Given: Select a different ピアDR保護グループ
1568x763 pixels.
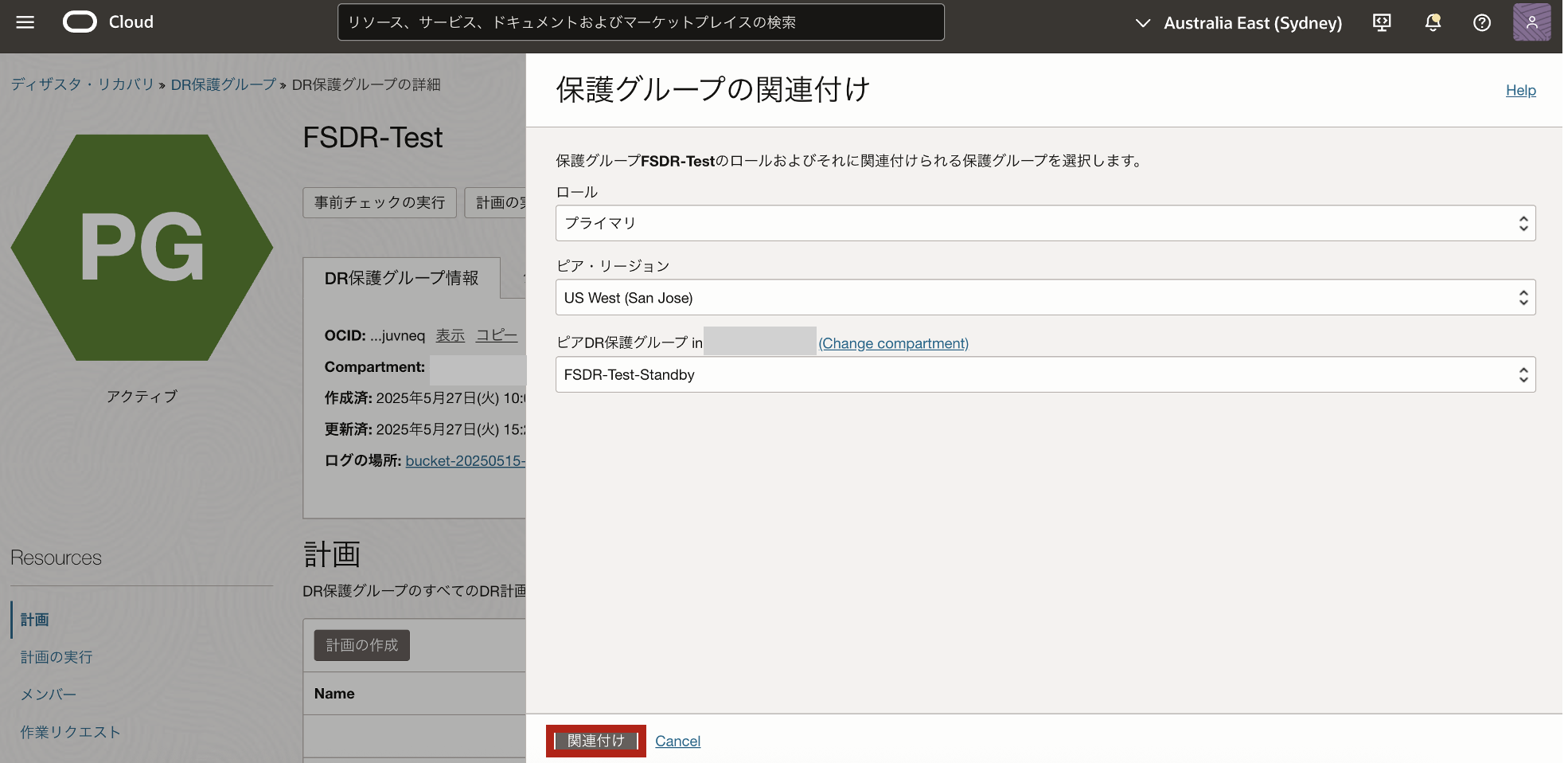Looking at the screenshot, I should (x=1045, y=374).
